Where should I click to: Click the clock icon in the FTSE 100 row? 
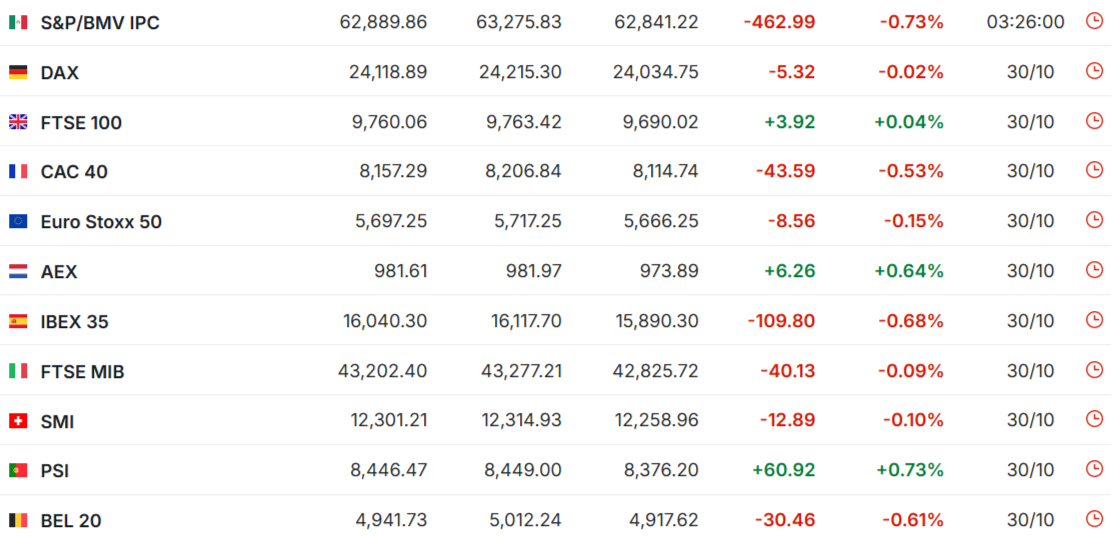click(1094, 121)
